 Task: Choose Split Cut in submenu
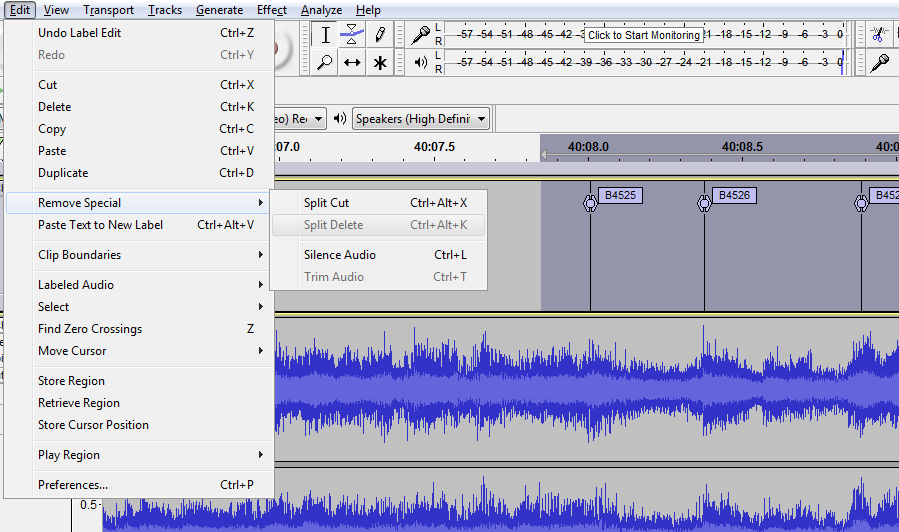click(x=378, y=203)
